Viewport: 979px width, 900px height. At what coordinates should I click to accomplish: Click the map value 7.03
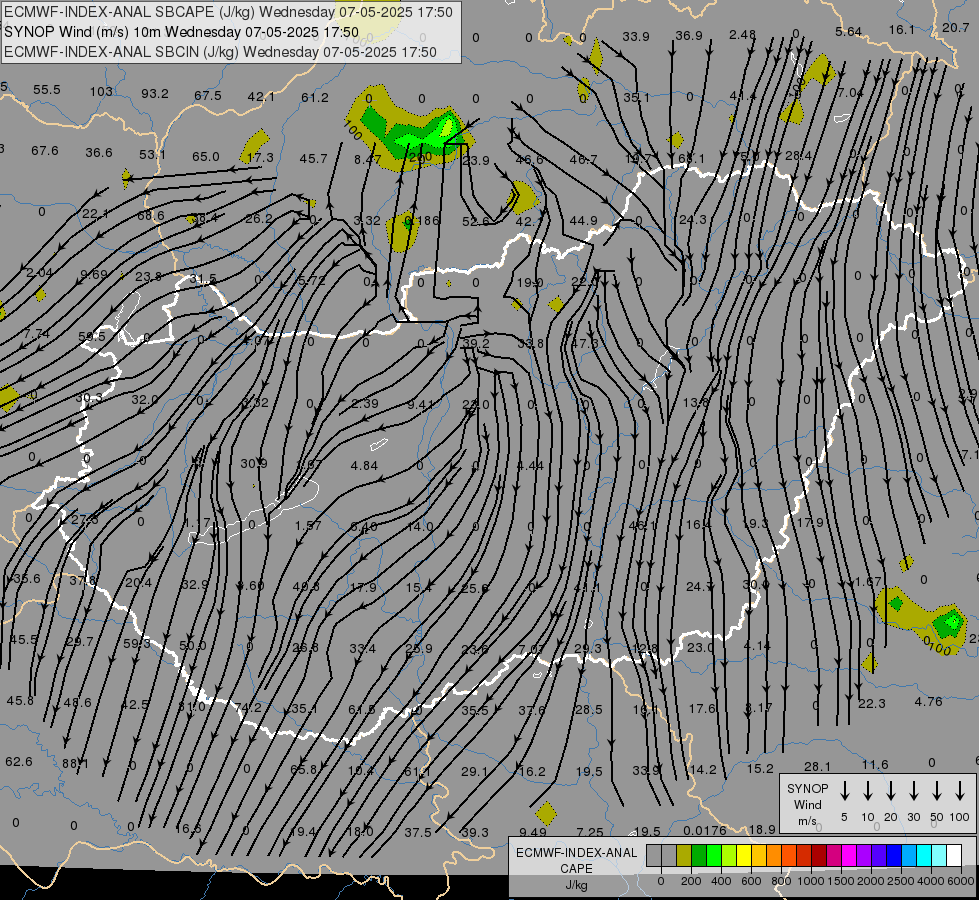(531, 650)
